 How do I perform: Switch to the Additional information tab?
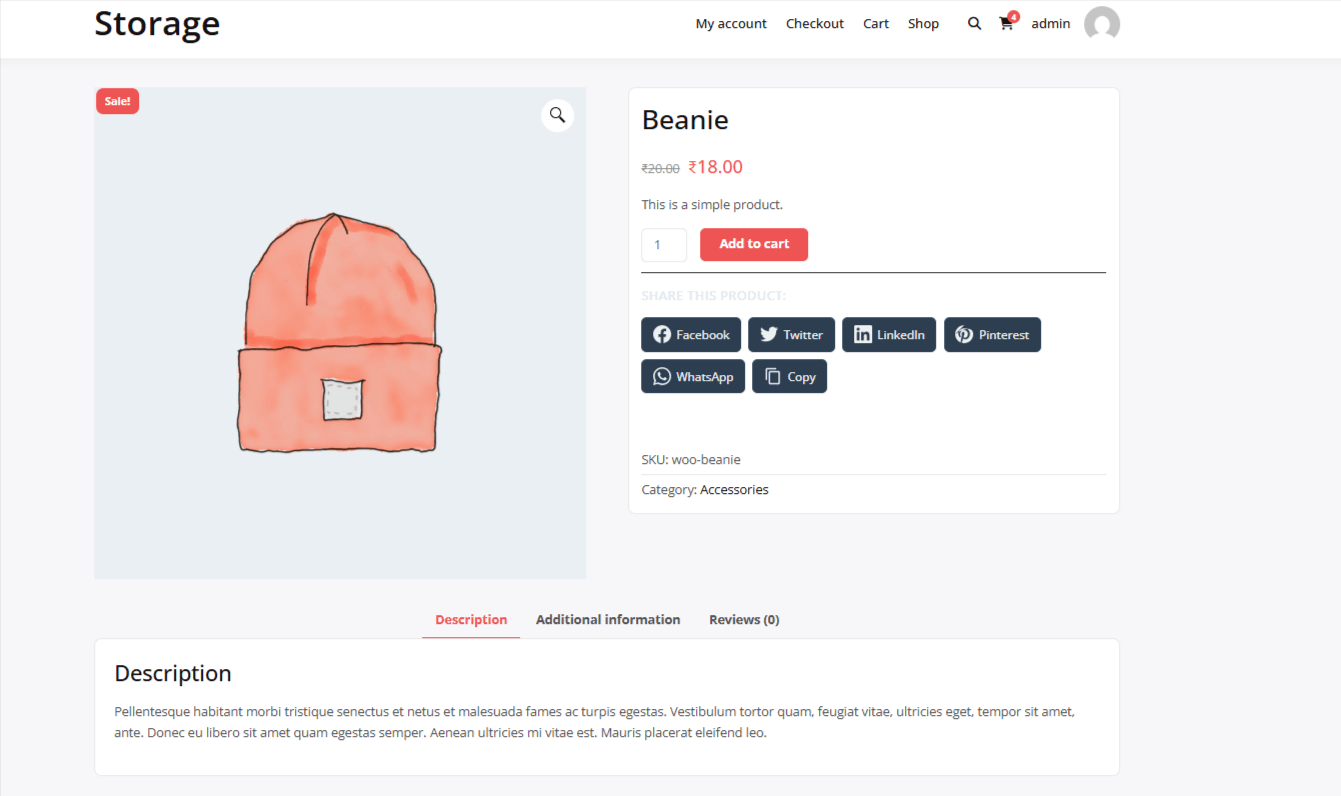coord(607,620)
